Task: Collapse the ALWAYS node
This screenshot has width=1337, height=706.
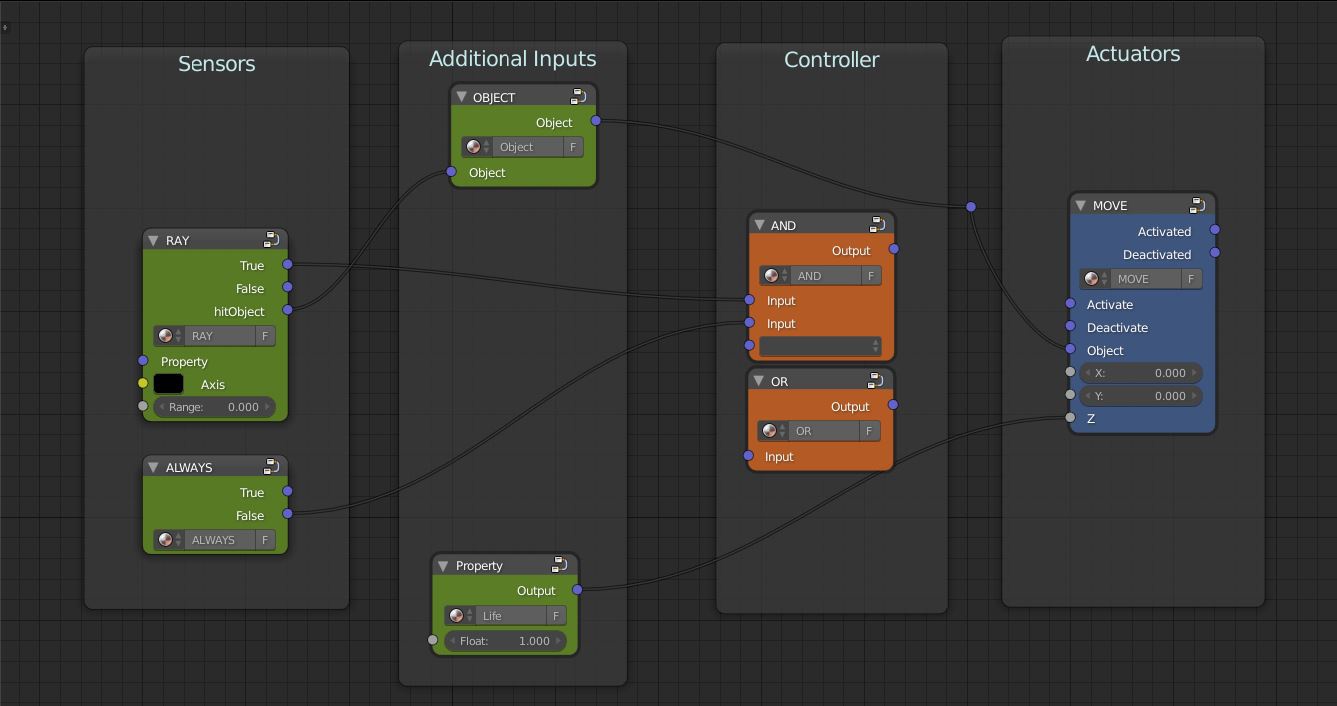Action: pyautogui.click(x=153, y=467)
